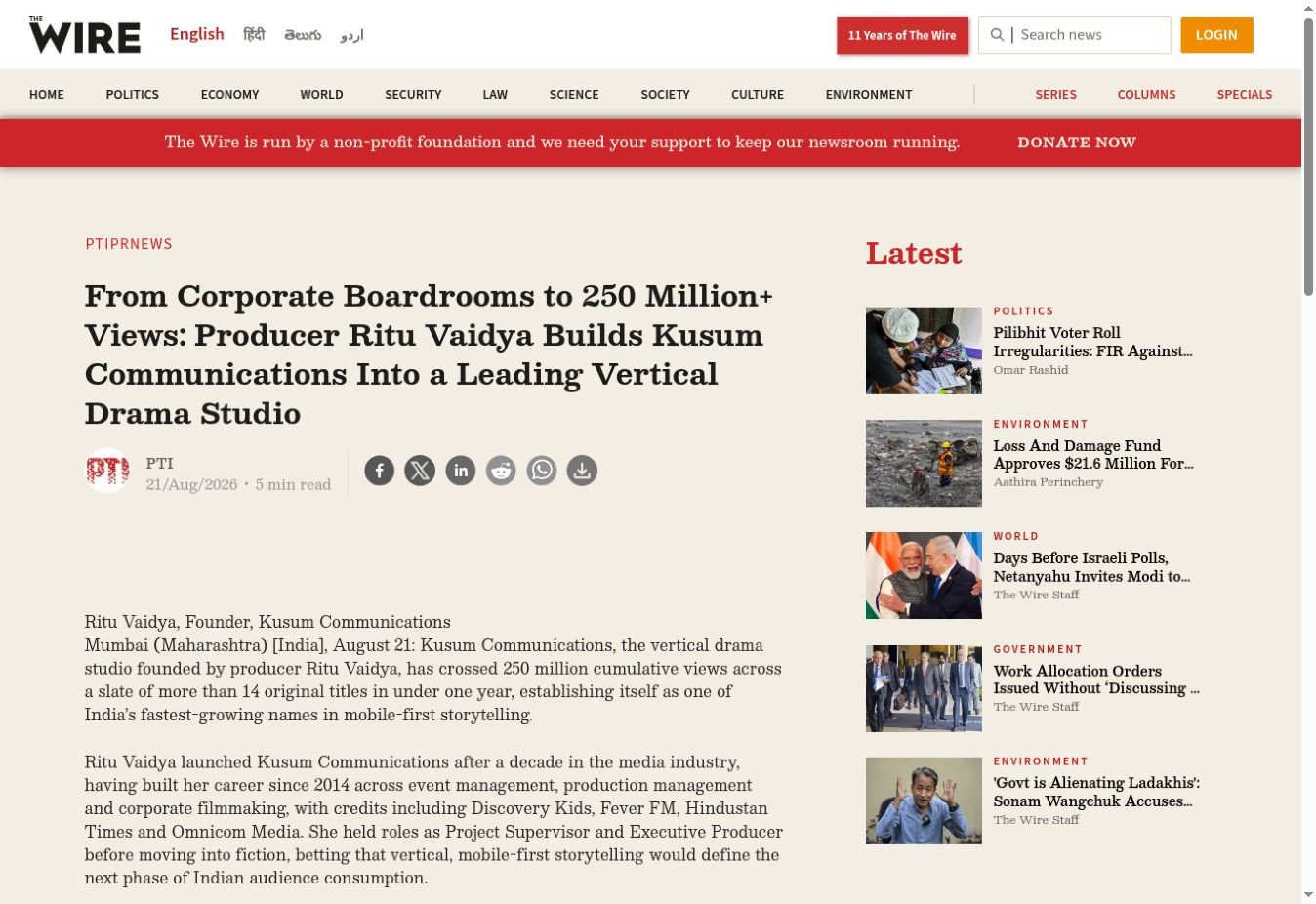Viewport: 1316px width, 904px height.
Task: Click the Modi and Netanyahu thumbnail
Action: point(924,575)
